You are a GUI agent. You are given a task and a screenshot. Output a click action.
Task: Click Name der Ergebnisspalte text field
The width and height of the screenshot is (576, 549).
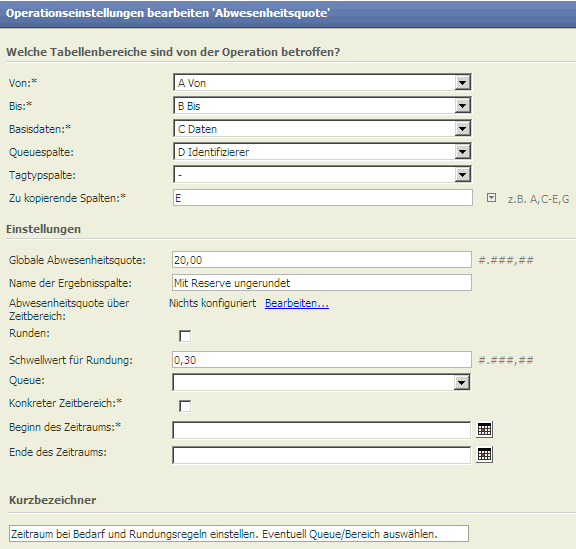[x=322, y=283]
